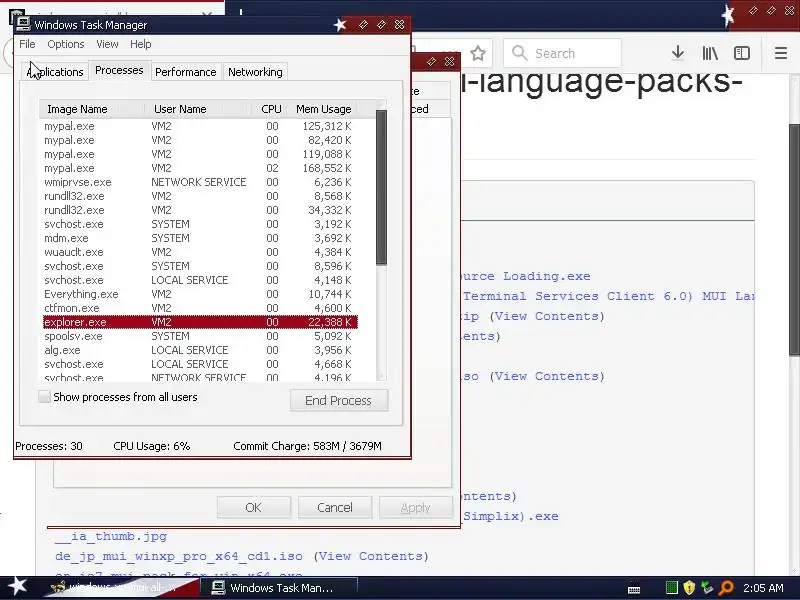Click the network connection tray icon

click(x=707, y=588)
